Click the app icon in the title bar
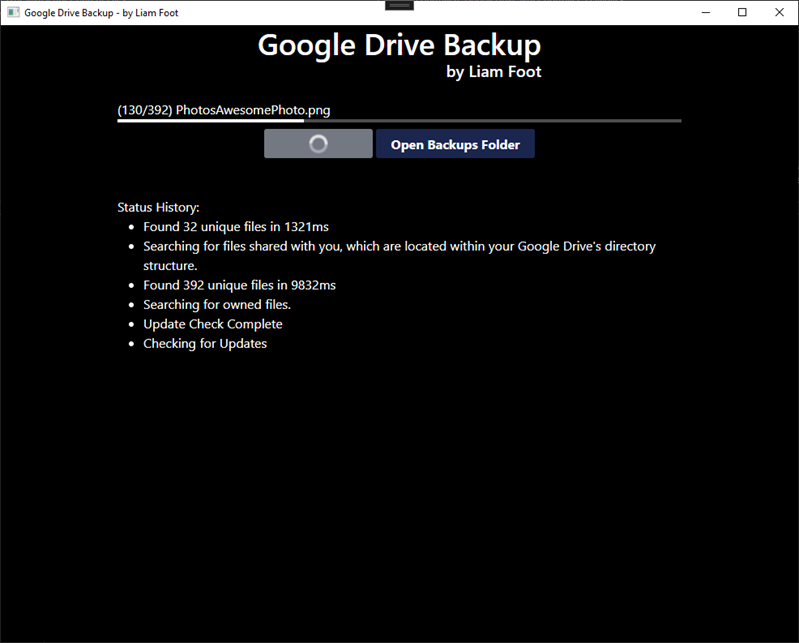Image resolution: width=799 pixels, height=643 pixels. [x=13, y=12]
